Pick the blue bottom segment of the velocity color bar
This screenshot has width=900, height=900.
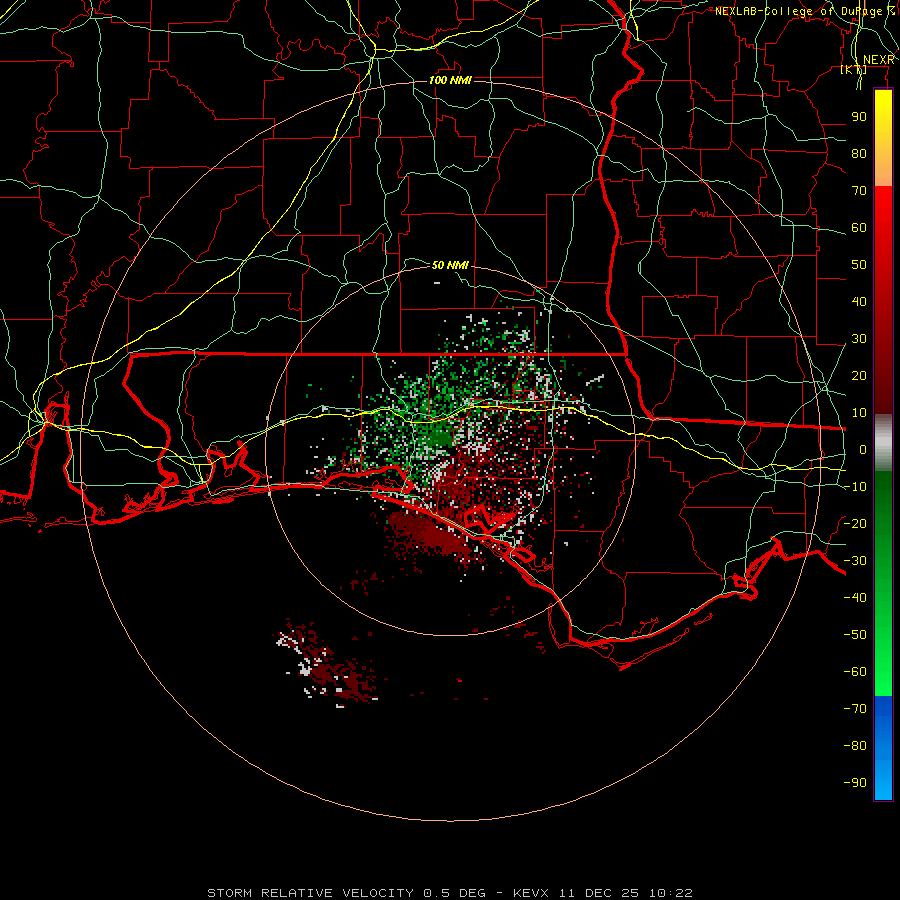[883, 748]
